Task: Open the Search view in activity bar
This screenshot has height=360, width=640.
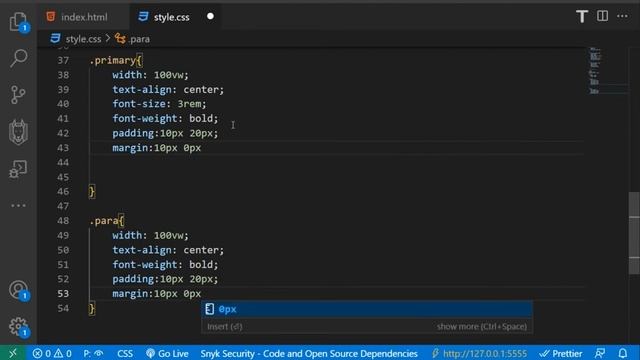Action: pyautogui.click(x=18, y=58)
